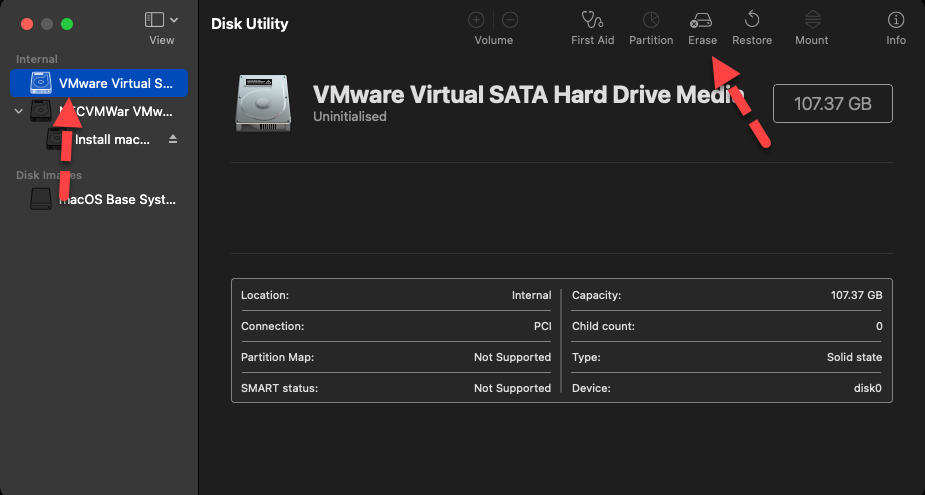The image size is (925, 495).
Task: Select the Install macOS volume
Action: [111, 139]
